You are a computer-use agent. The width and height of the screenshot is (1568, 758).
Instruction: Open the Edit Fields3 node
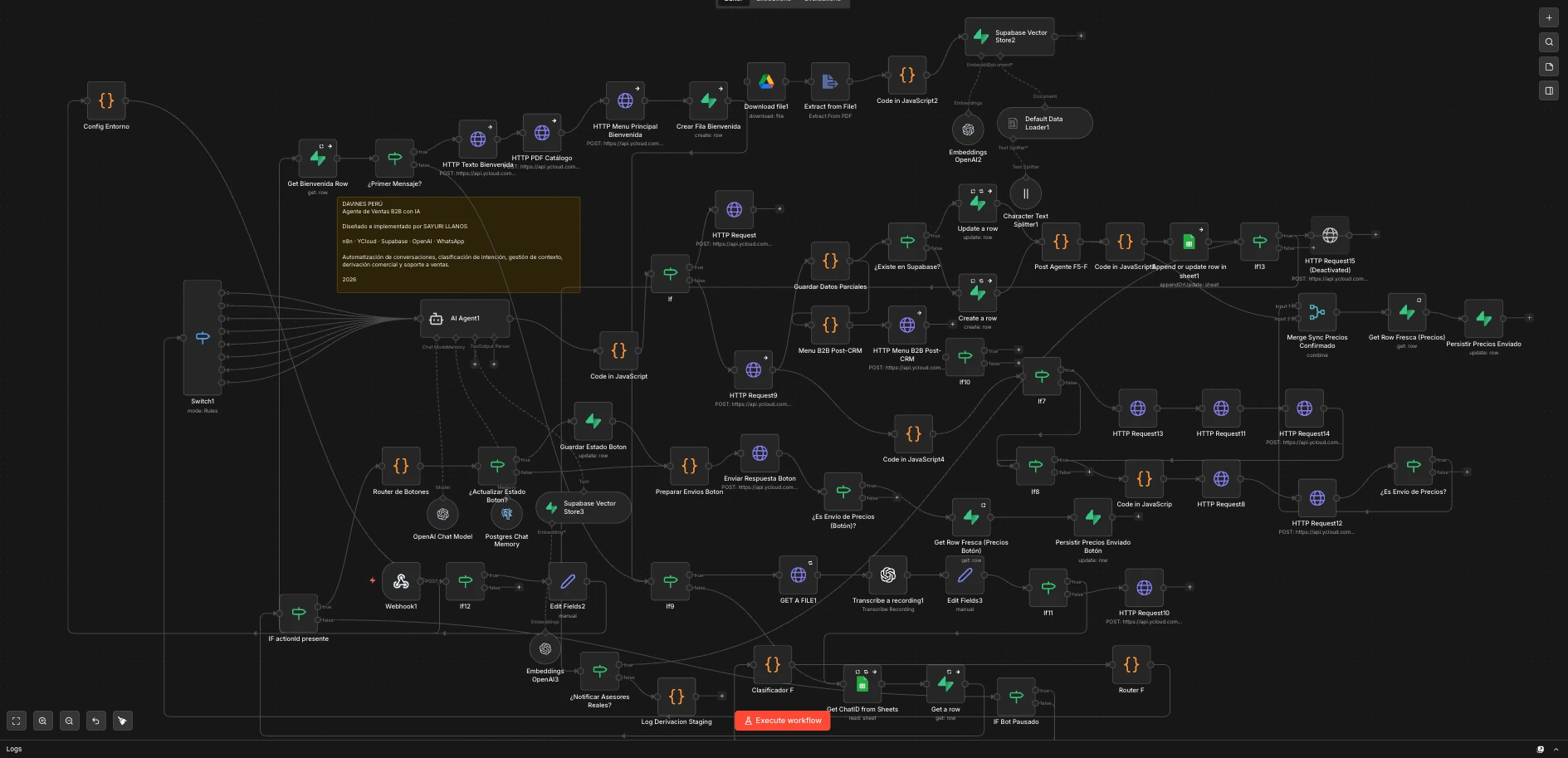point(965,575)
